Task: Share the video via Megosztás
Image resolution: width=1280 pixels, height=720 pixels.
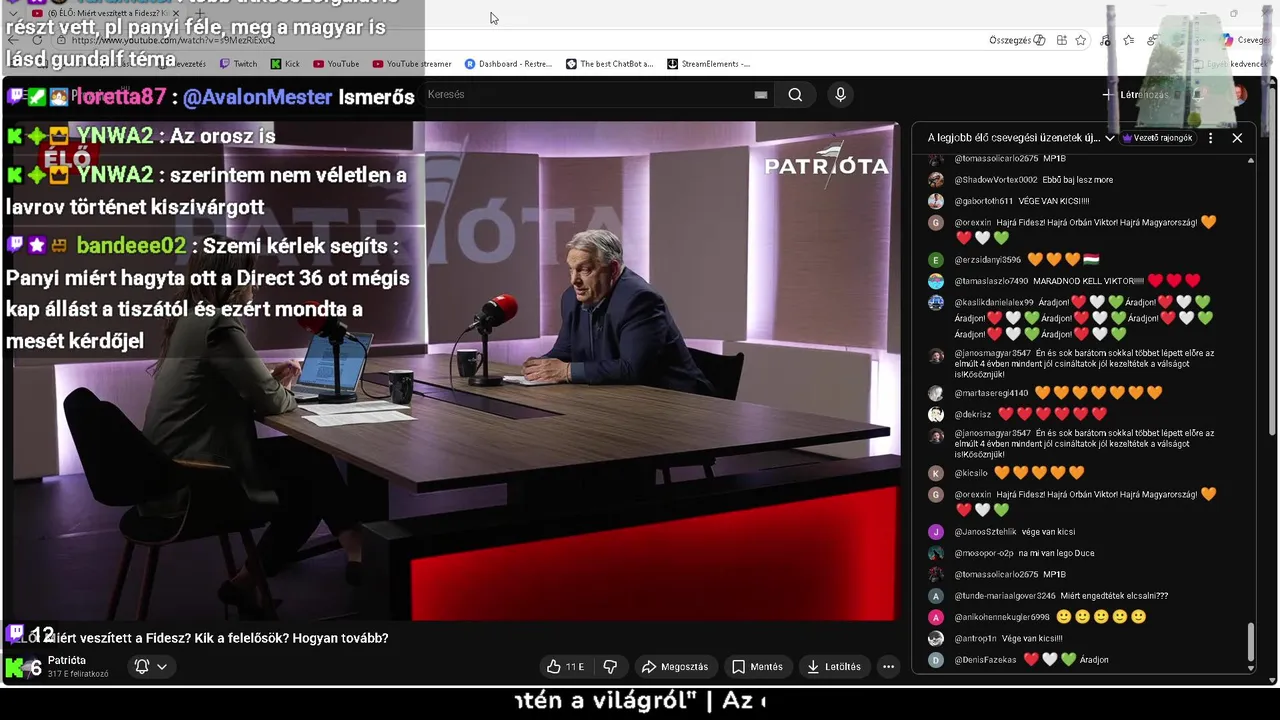Action: 675,667
